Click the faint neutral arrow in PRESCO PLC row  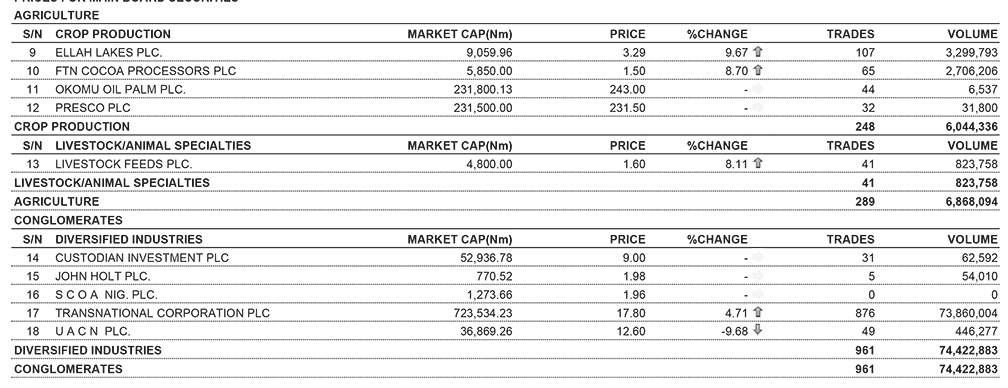[x=757, y=107]
